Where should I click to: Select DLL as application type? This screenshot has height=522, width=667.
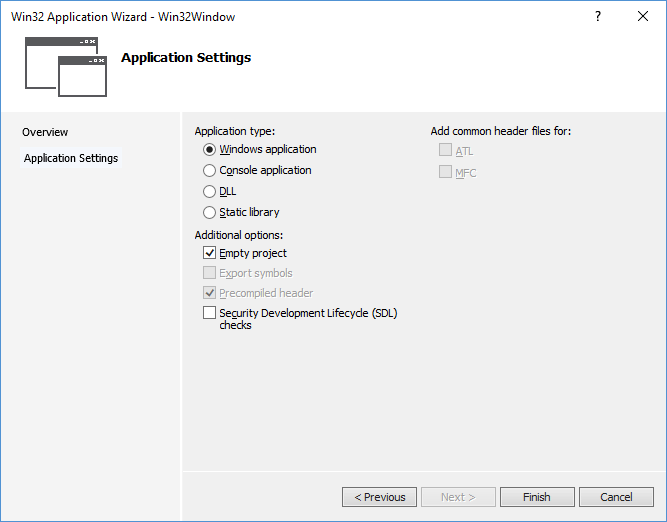209,192
